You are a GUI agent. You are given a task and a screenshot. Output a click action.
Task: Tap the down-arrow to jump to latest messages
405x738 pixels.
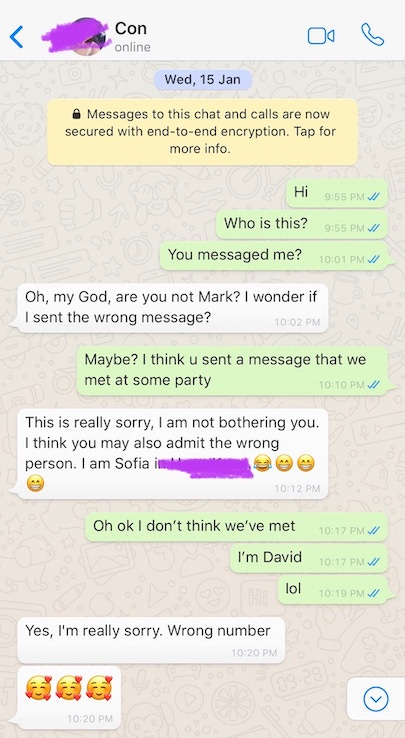click(x=376, y=699)
